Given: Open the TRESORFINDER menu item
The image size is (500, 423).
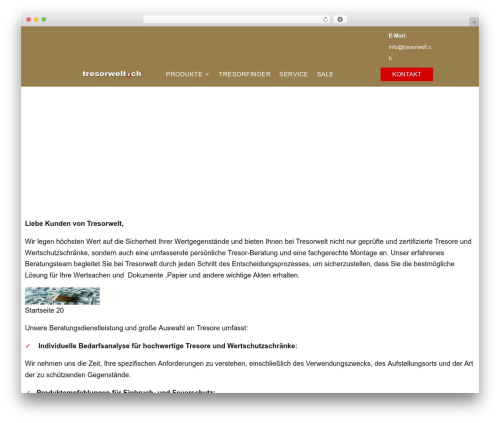Looking at the screenshot, I should 245,74.
